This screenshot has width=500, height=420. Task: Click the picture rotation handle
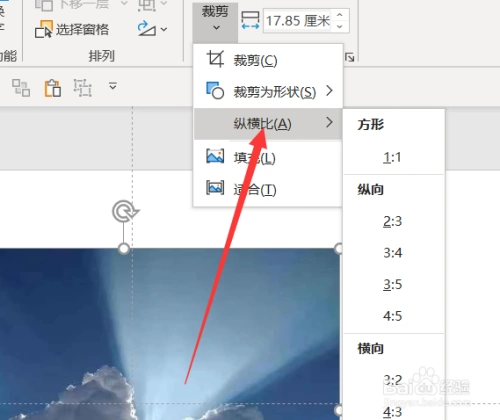tap(125, 211)
